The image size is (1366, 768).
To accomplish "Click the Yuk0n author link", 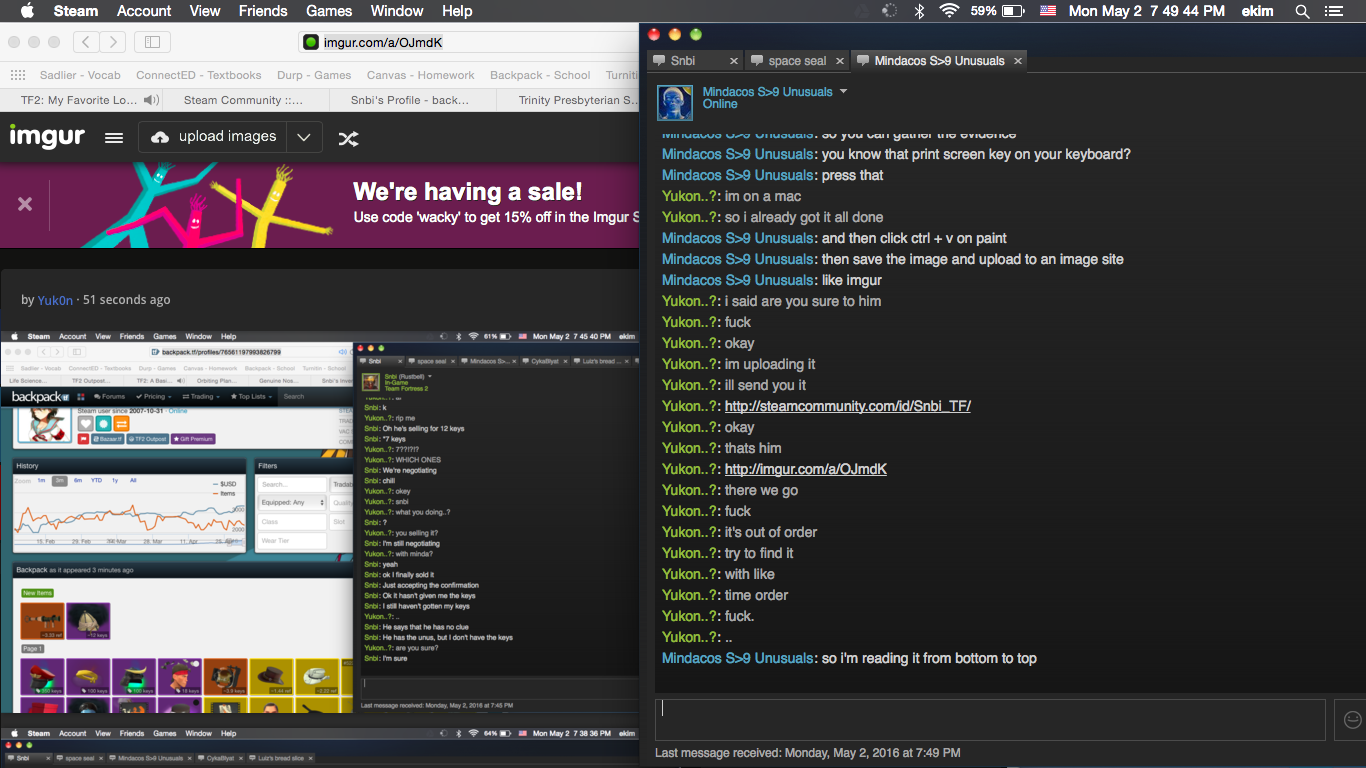I will (55, 300).
